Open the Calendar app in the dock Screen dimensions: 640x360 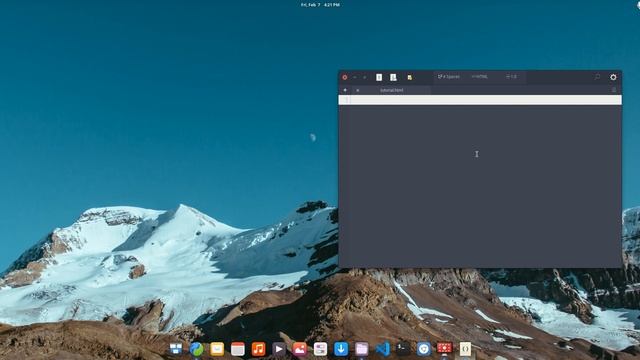[x=238, y=349]
